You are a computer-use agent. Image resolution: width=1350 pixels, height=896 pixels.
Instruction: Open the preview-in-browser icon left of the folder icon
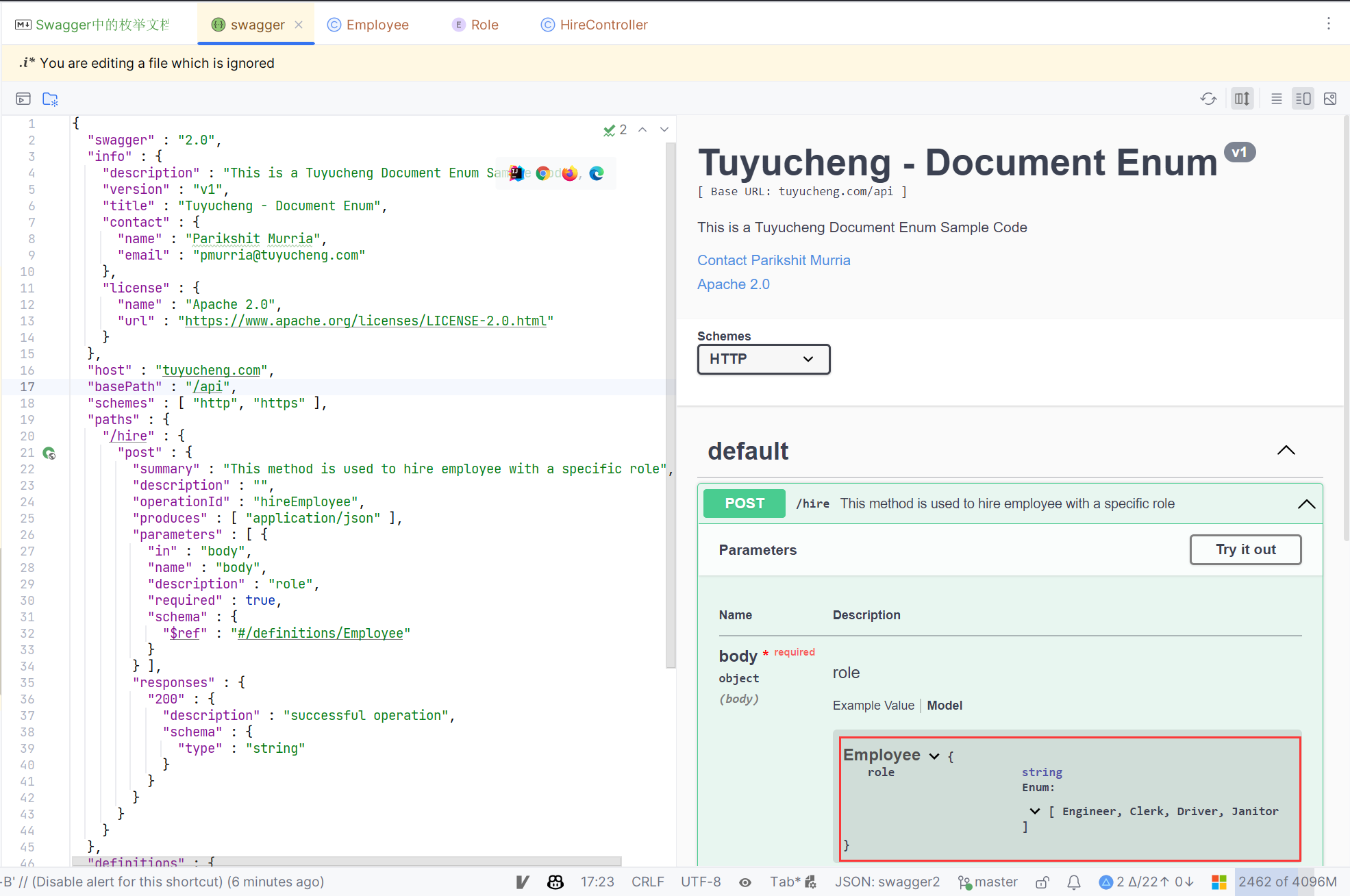click(23, 99)
